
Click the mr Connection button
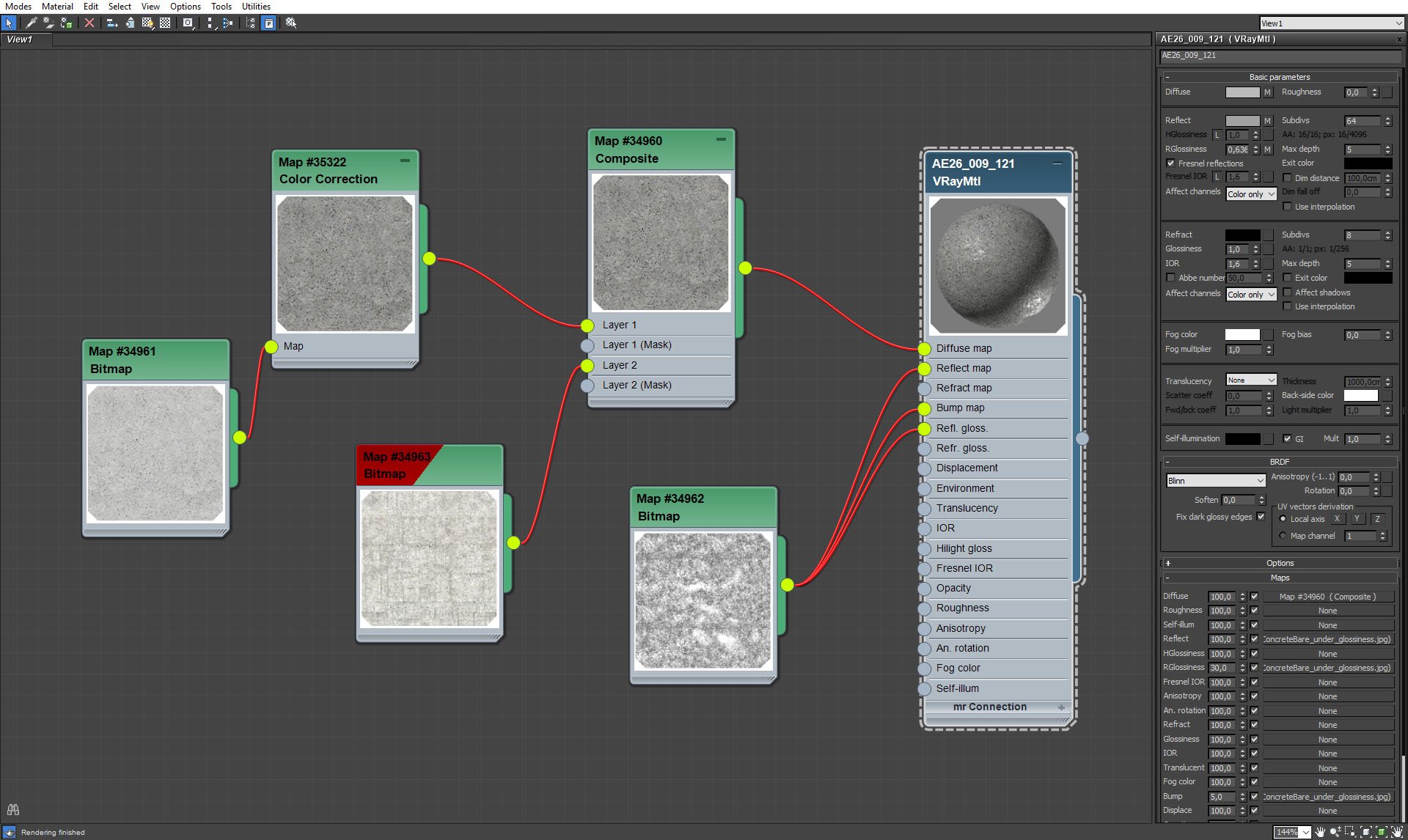click(x=990, y=707)
